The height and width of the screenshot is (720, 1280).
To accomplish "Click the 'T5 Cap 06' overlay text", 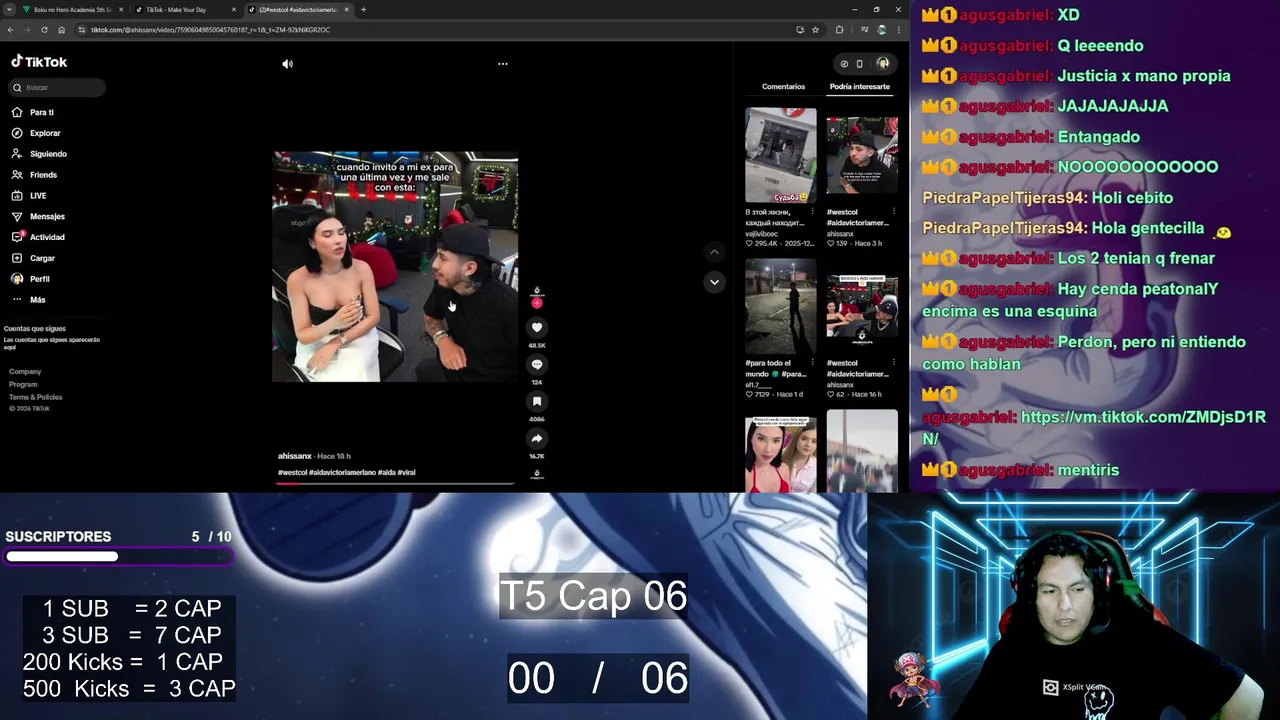I will pos(593,596).
